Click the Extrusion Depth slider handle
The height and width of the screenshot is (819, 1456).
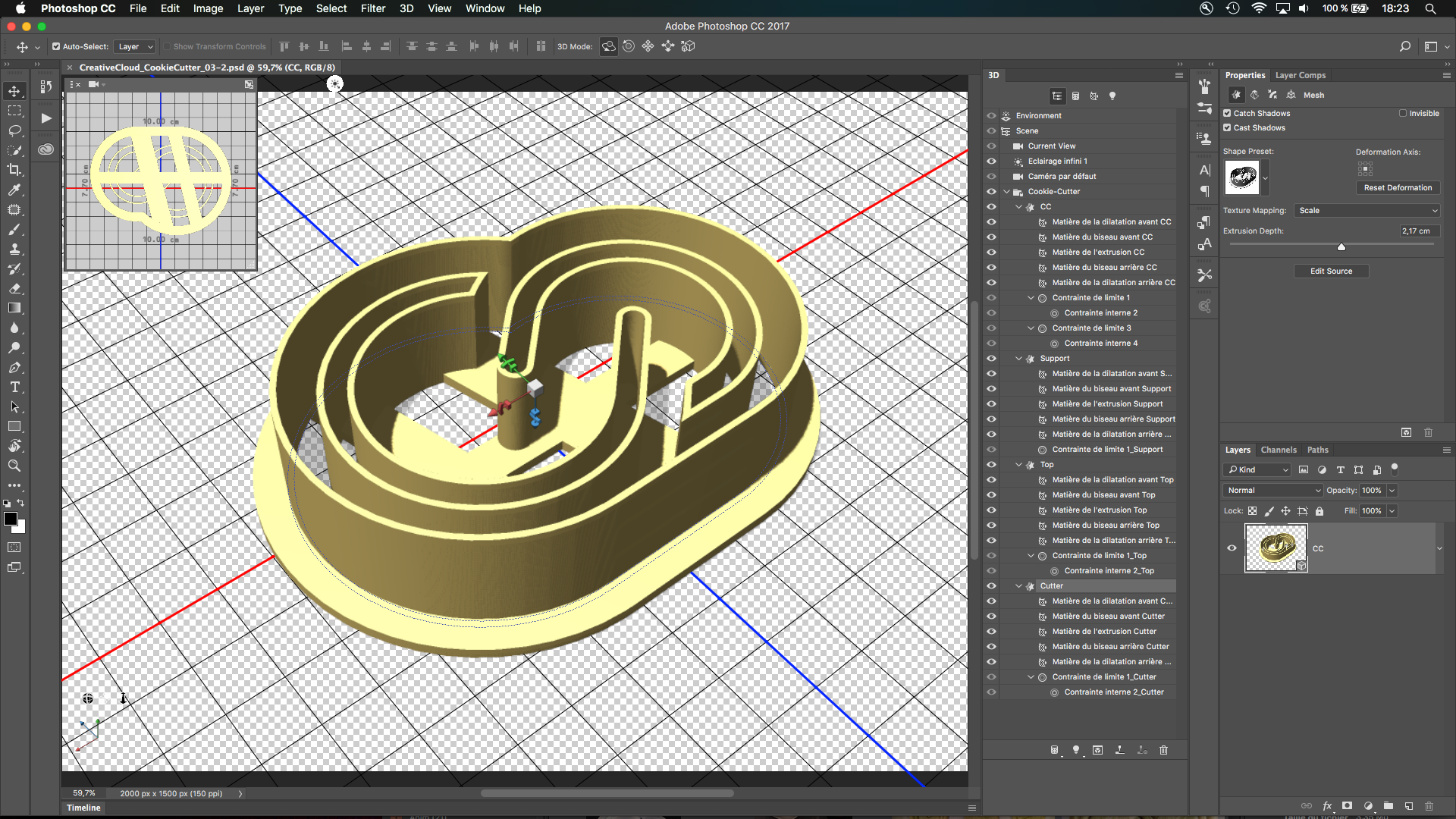click(1341, 247)
